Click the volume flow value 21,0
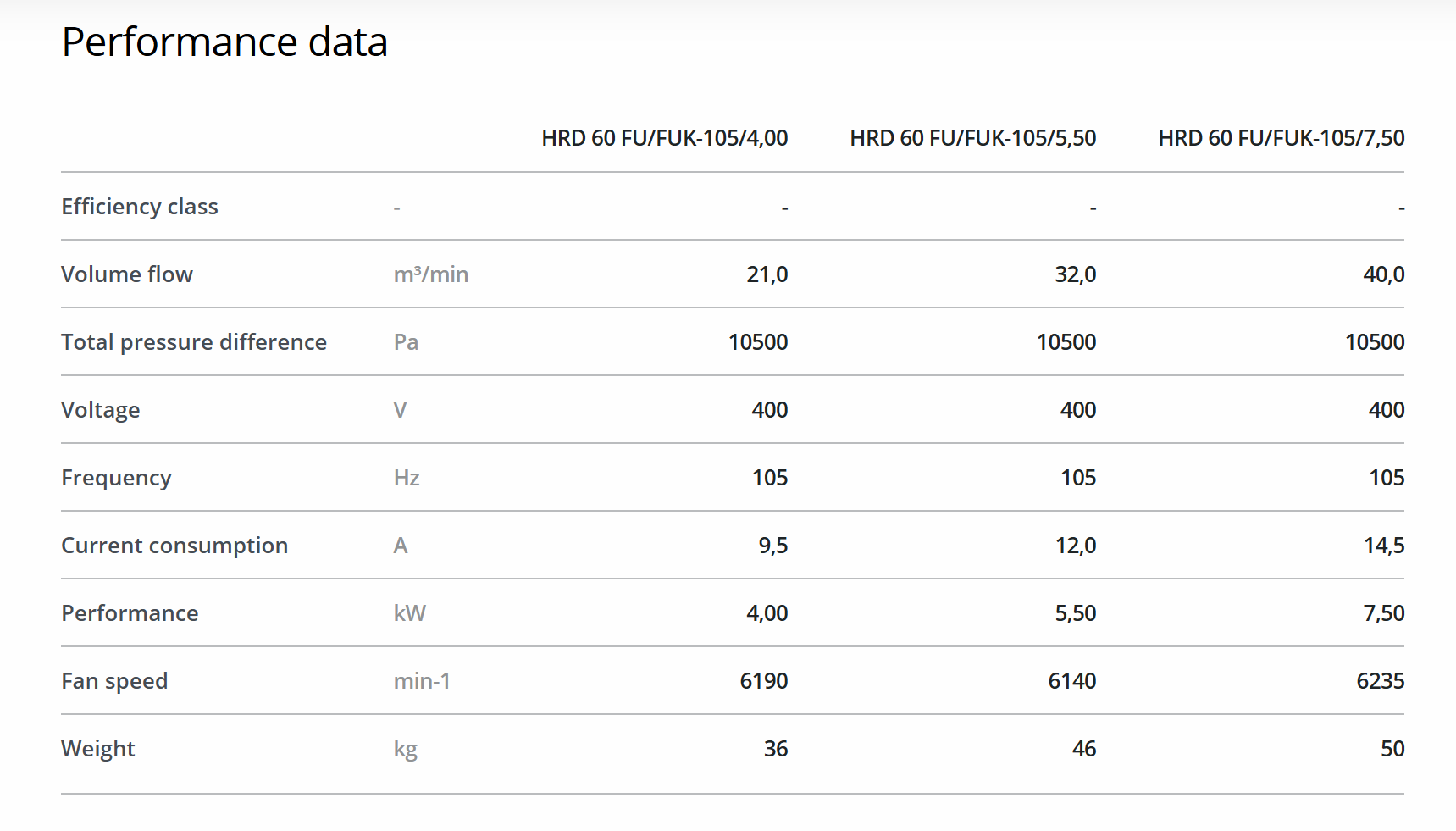Viewport: 1456px width, 831px height. click(x=767, y=274)
